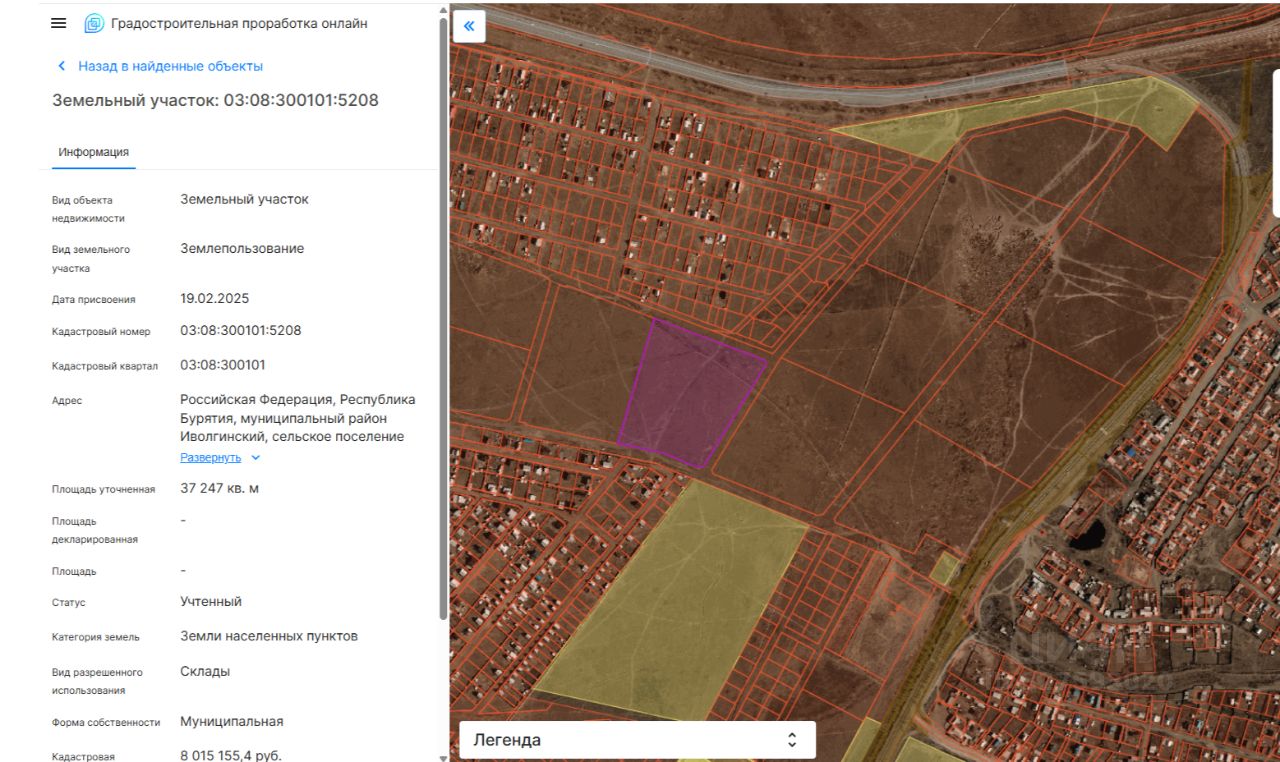
Task: Click the Кадастровый номер value in the table
Action: [241, 330]
